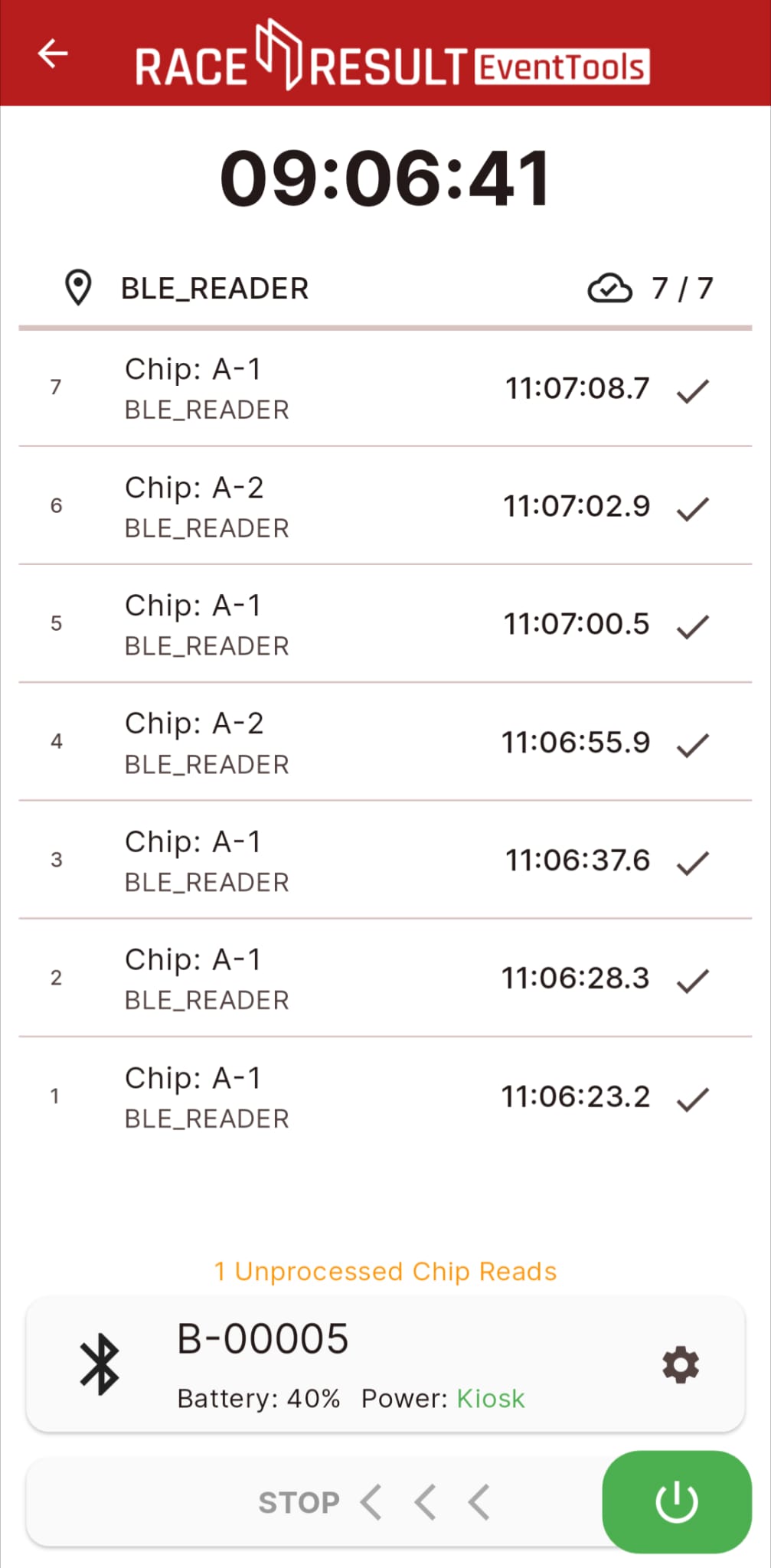This screenshot has width=771, height=1568.
Task: Tap checkmark for read number 7
Action: pyautogui.click(x=693, y=390)
